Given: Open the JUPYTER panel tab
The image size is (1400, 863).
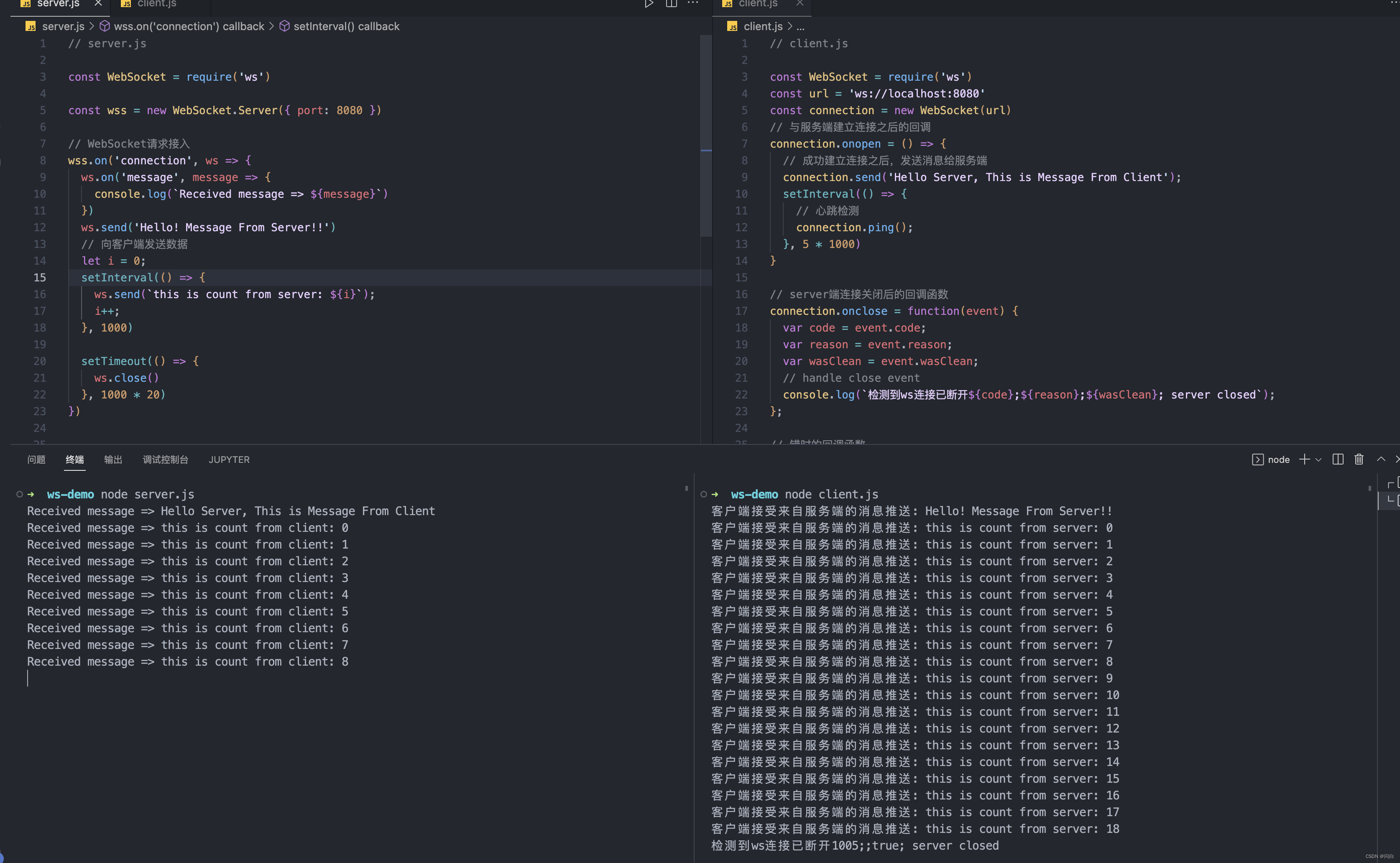Looking at the screenshot, I should point(229,460).
